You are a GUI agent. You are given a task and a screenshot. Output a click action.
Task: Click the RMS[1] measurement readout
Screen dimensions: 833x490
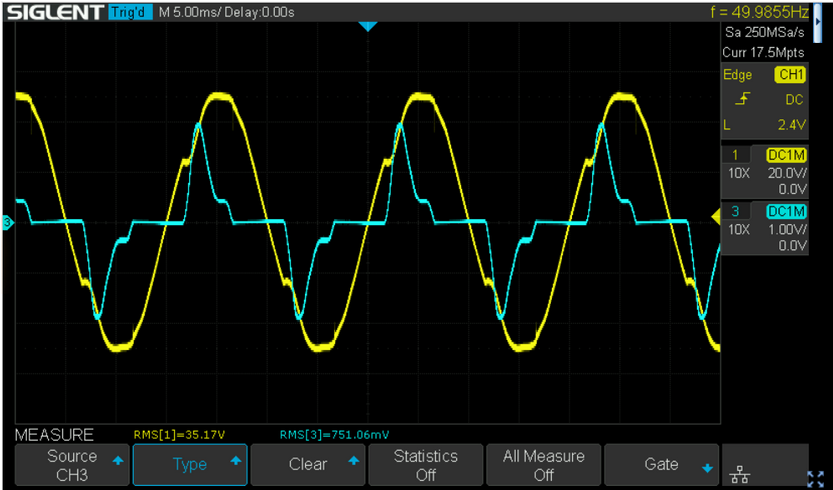click(x=179, y=435)
